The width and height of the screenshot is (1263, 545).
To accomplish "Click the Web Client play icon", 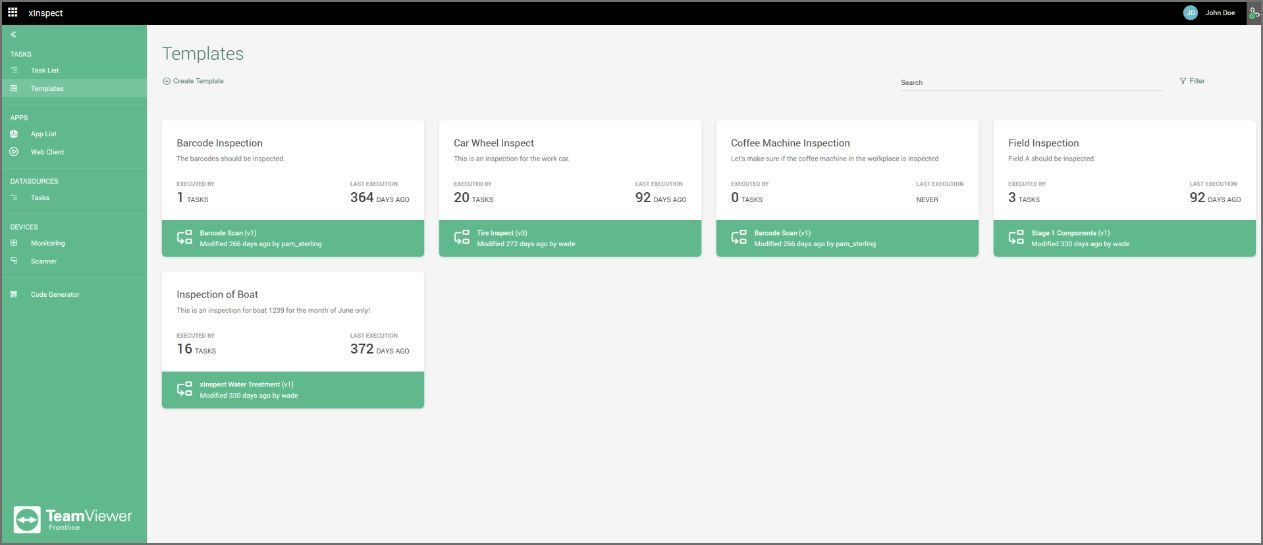I will pos(14,152).
